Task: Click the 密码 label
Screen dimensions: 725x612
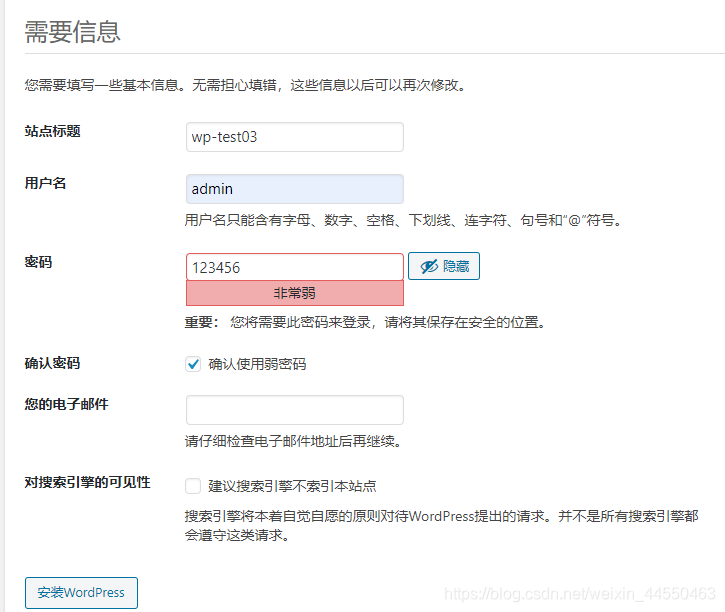Action: point(38,262)
